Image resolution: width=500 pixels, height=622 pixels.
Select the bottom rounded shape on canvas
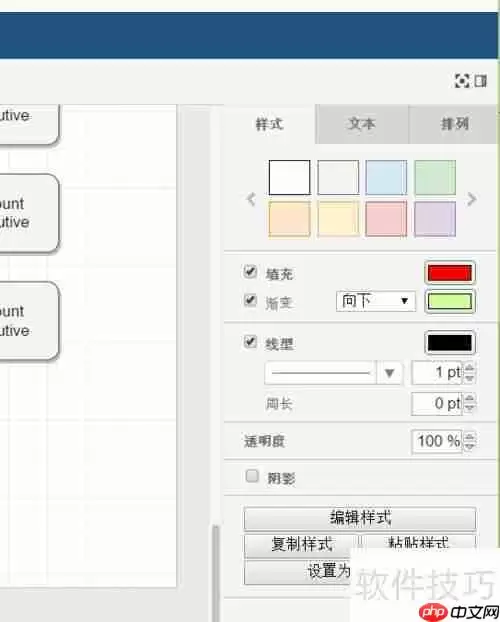(29, 321)
